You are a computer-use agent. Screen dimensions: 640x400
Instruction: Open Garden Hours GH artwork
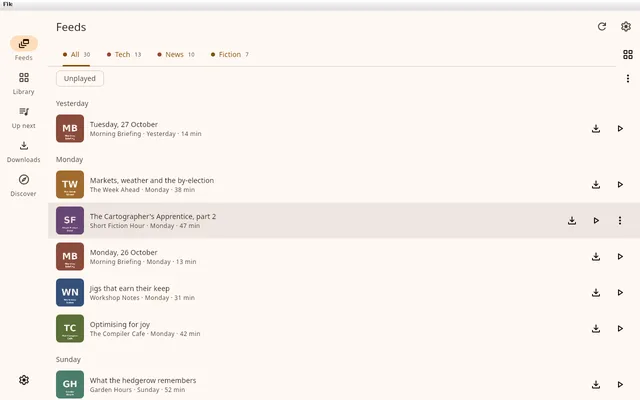pyautogui.click(x=70, y=384)
